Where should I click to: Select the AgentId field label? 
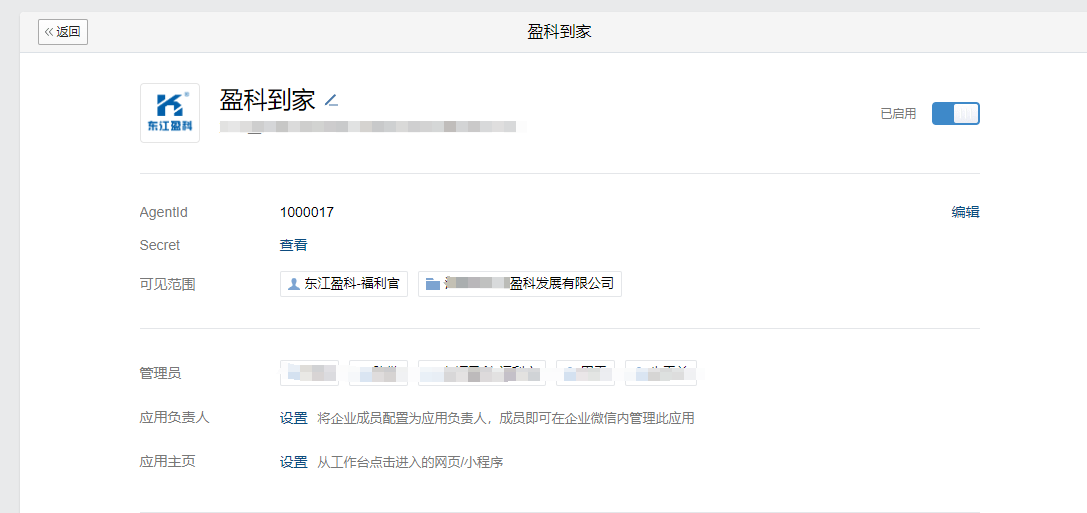(x=164, y=212)
